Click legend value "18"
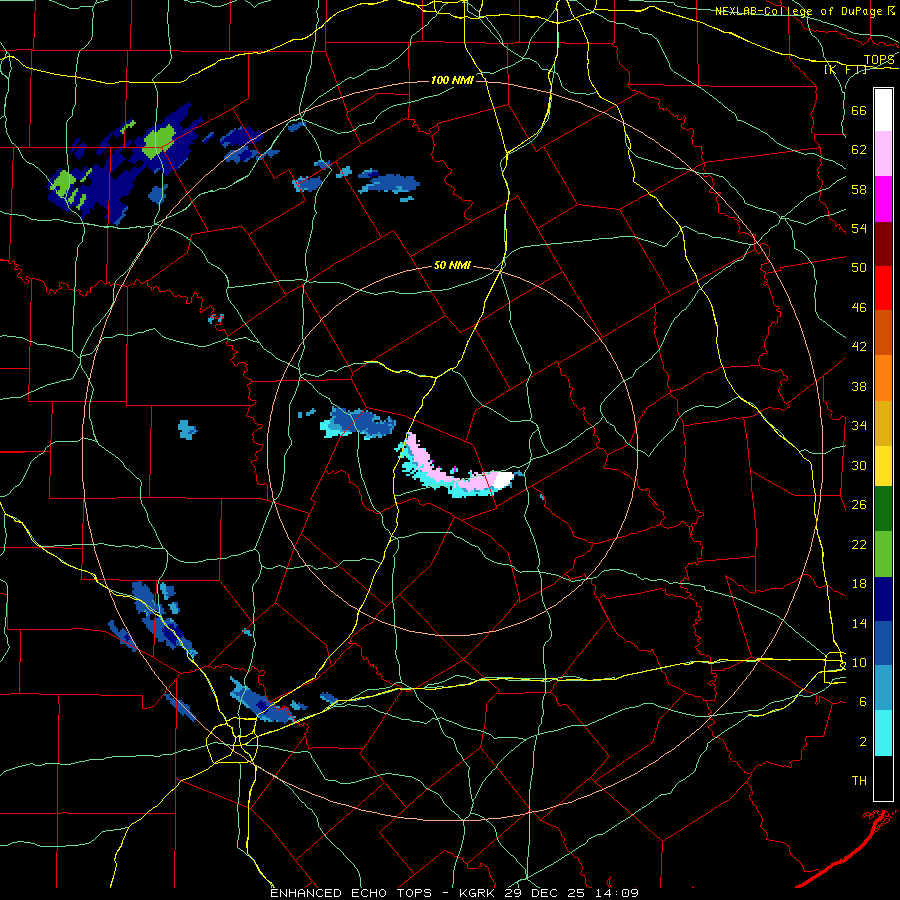 click(x=859, y=584)
